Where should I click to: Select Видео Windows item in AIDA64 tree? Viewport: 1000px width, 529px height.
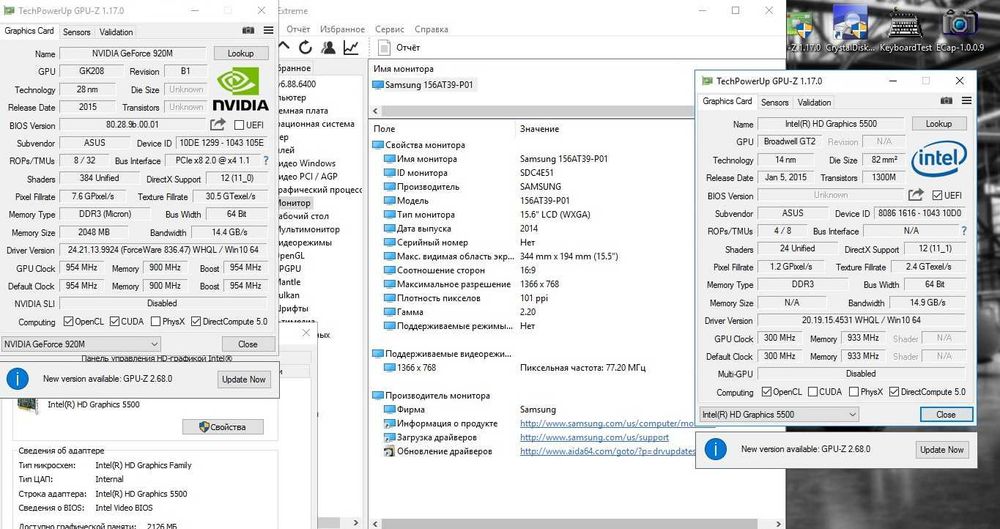[307, 163]
